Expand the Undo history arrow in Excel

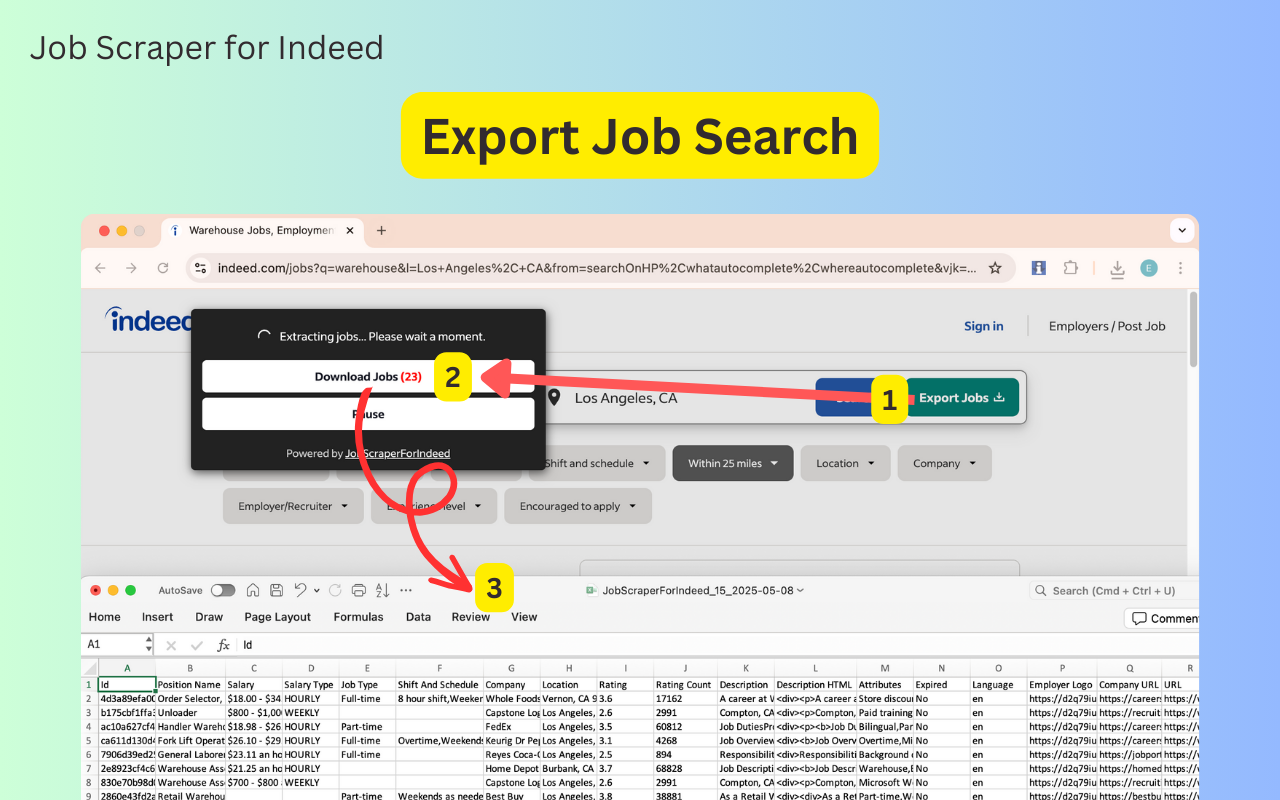click(x=316, y=591)
